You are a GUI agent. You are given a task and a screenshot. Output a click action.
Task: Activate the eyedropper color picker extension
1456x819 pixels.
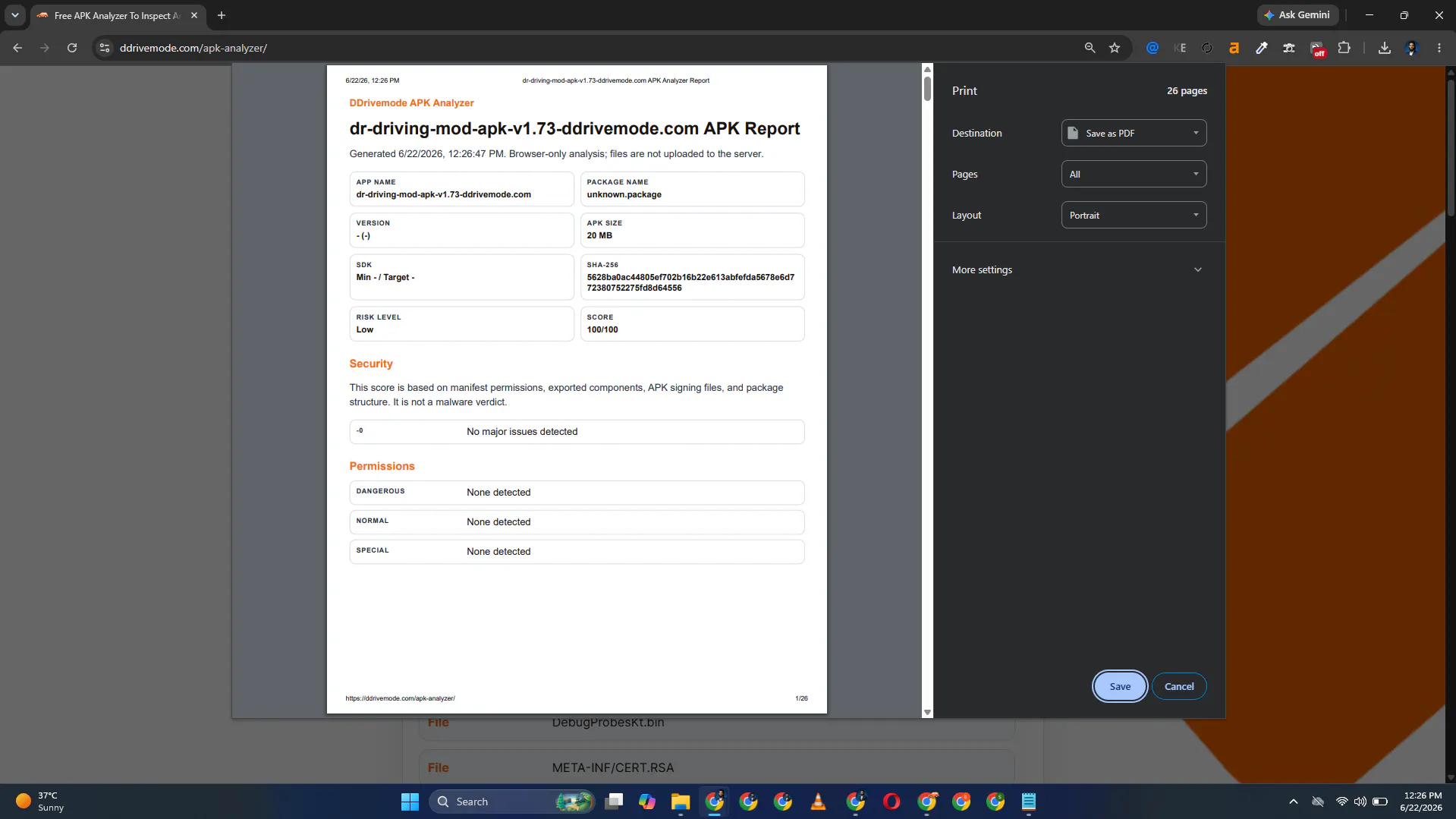[1262, 48]
